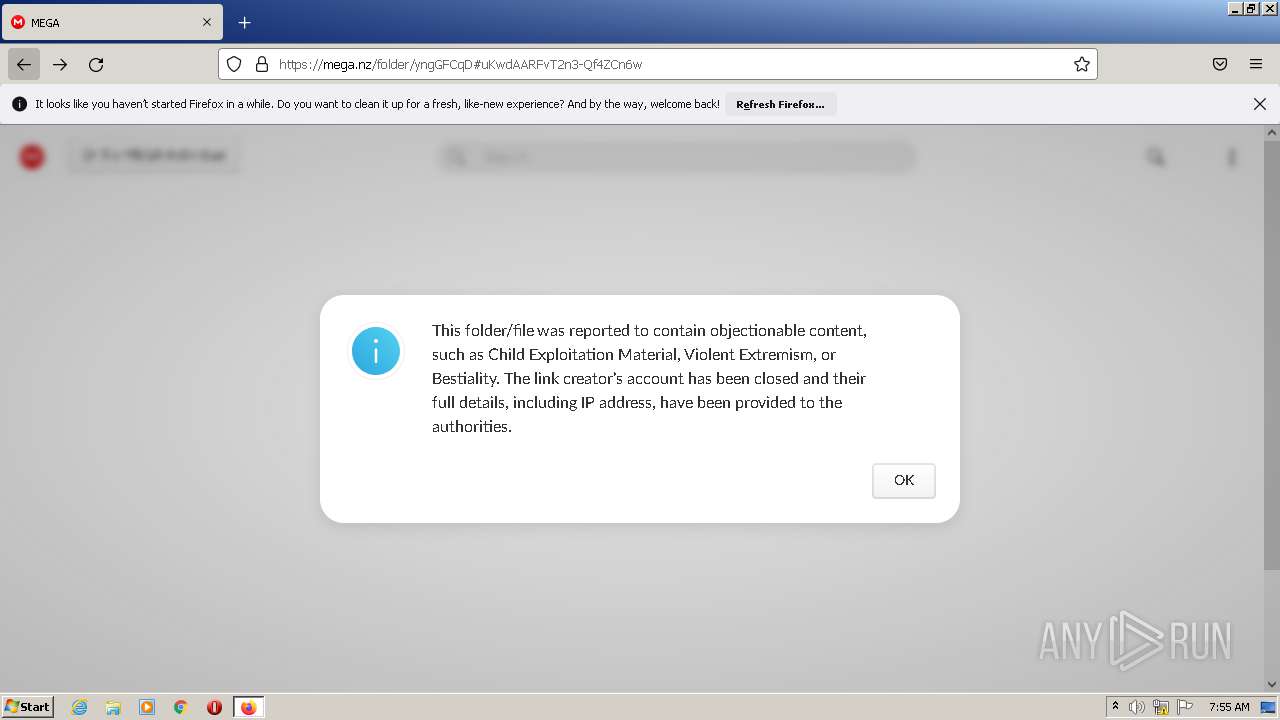
Task: Bookmark this page with the star icon
Action: [x=1081, y=64]
